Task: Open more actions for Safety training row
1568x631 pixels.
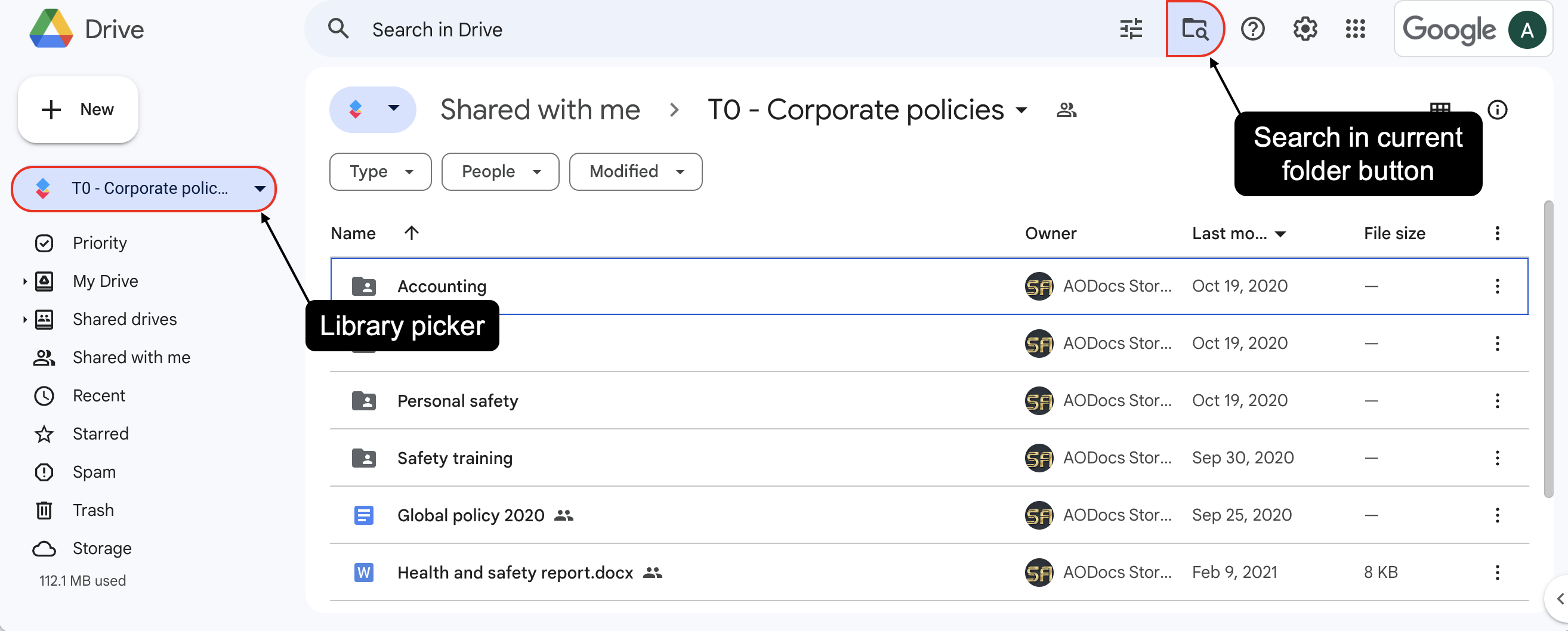Action: (x=1498, y=457)
